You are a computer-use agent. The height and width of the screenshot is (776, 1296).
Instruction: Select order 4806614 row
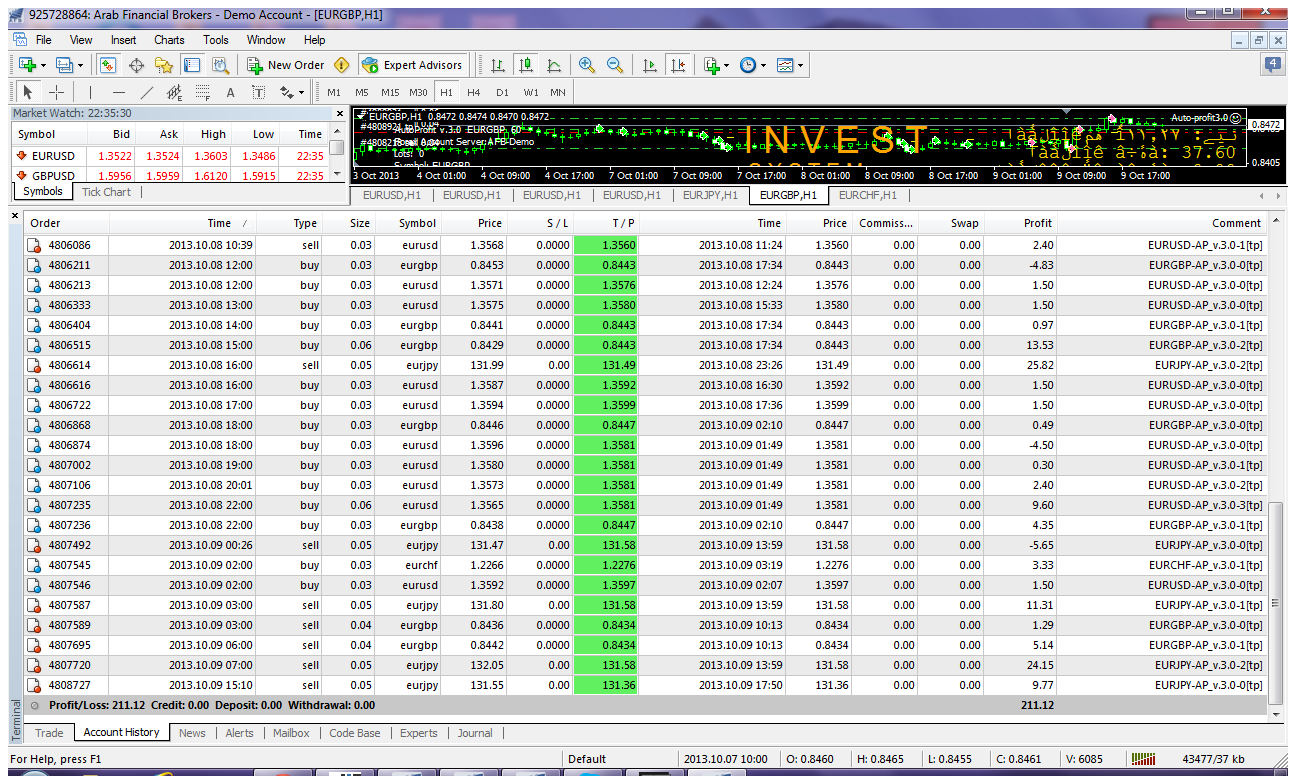[x=645, y=365]
